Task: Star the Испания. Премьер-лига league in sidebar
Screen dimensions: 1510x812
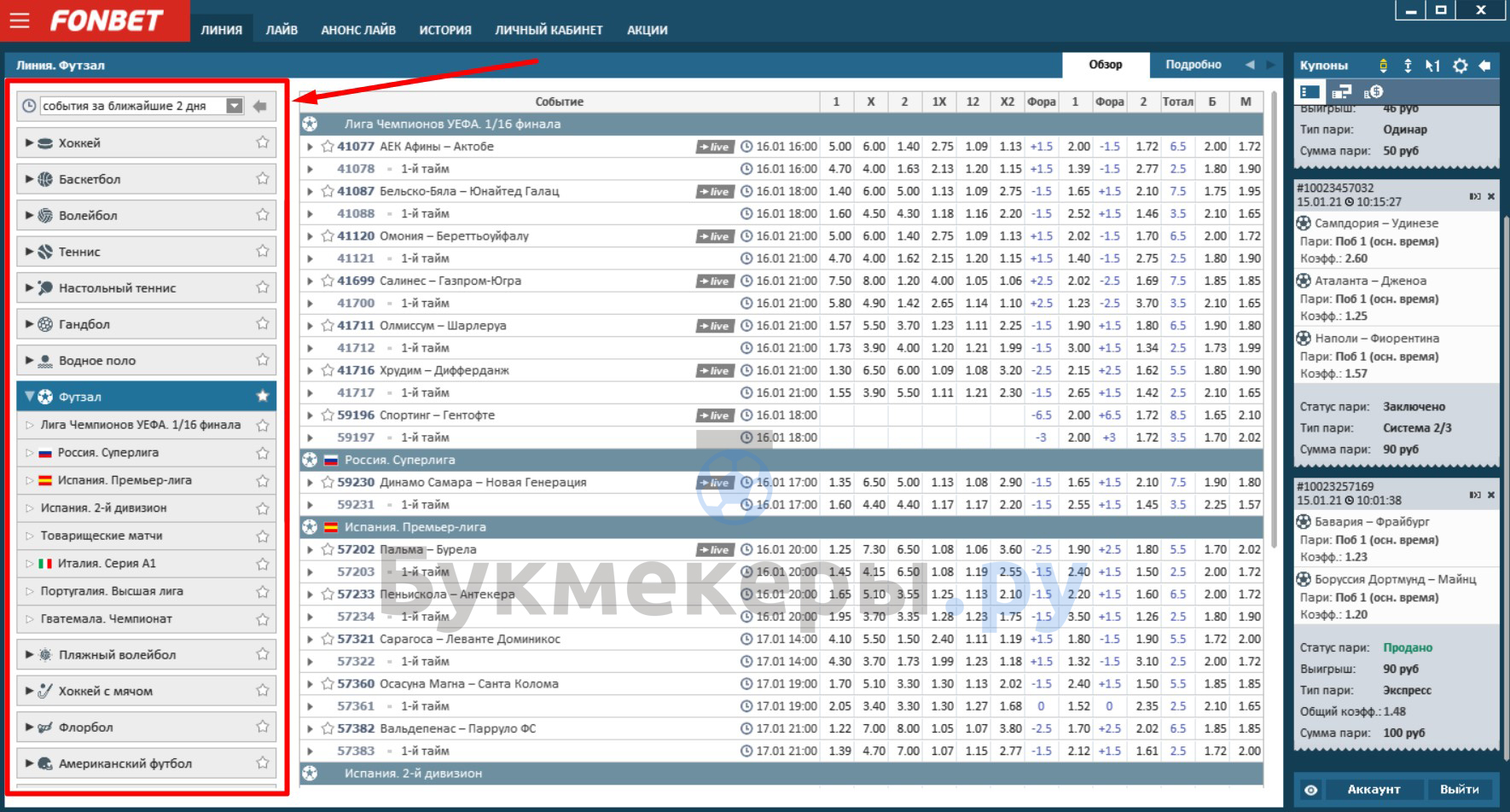Action: [x=263, y=481]
